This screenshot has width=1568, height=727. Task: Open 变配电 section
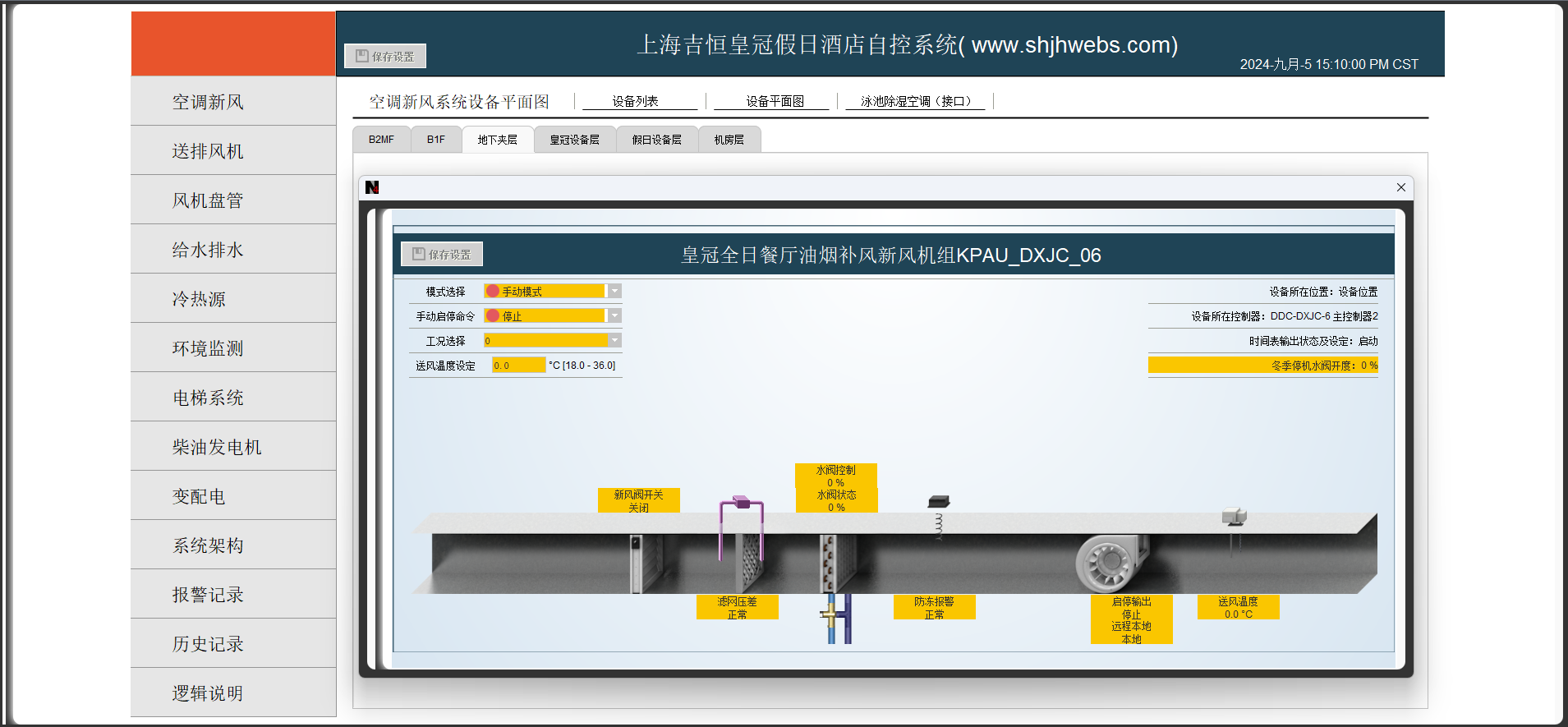[233, 496]
